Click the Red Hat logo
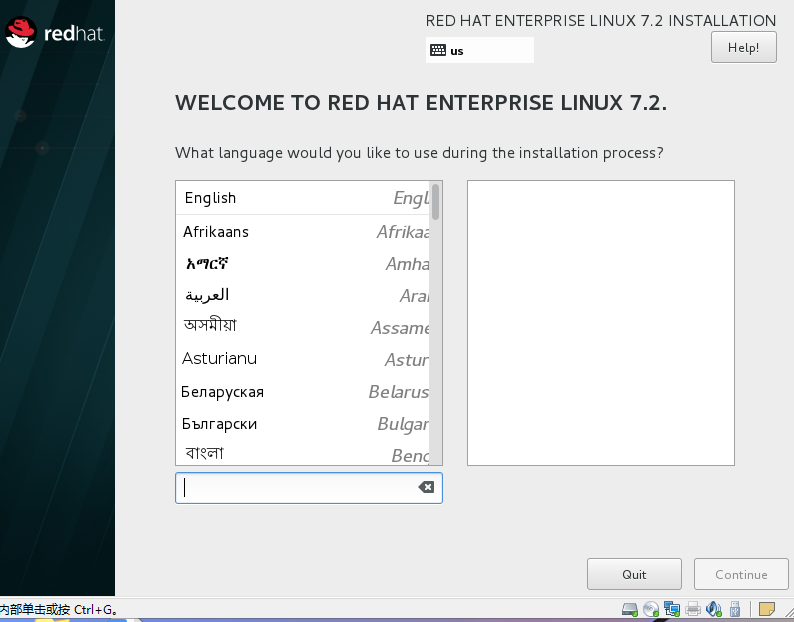Screen dimensions: 794x622 click(54, 33)
